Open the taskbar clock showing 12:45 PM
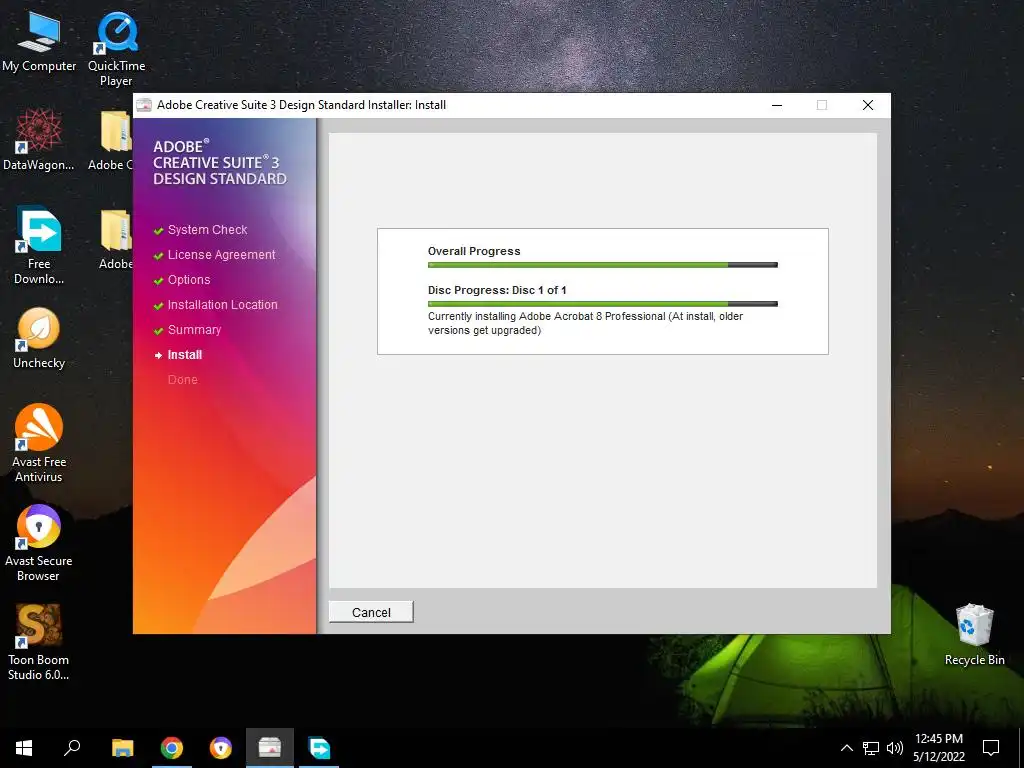1024x768 pixels. 939,748
